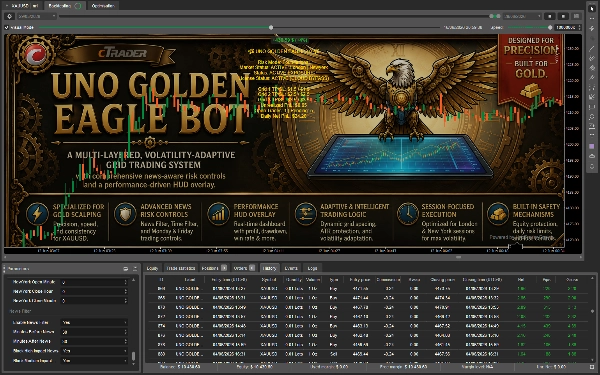Click entry price cell 4468.44
The image size is (600, 375).
point(361,354)
